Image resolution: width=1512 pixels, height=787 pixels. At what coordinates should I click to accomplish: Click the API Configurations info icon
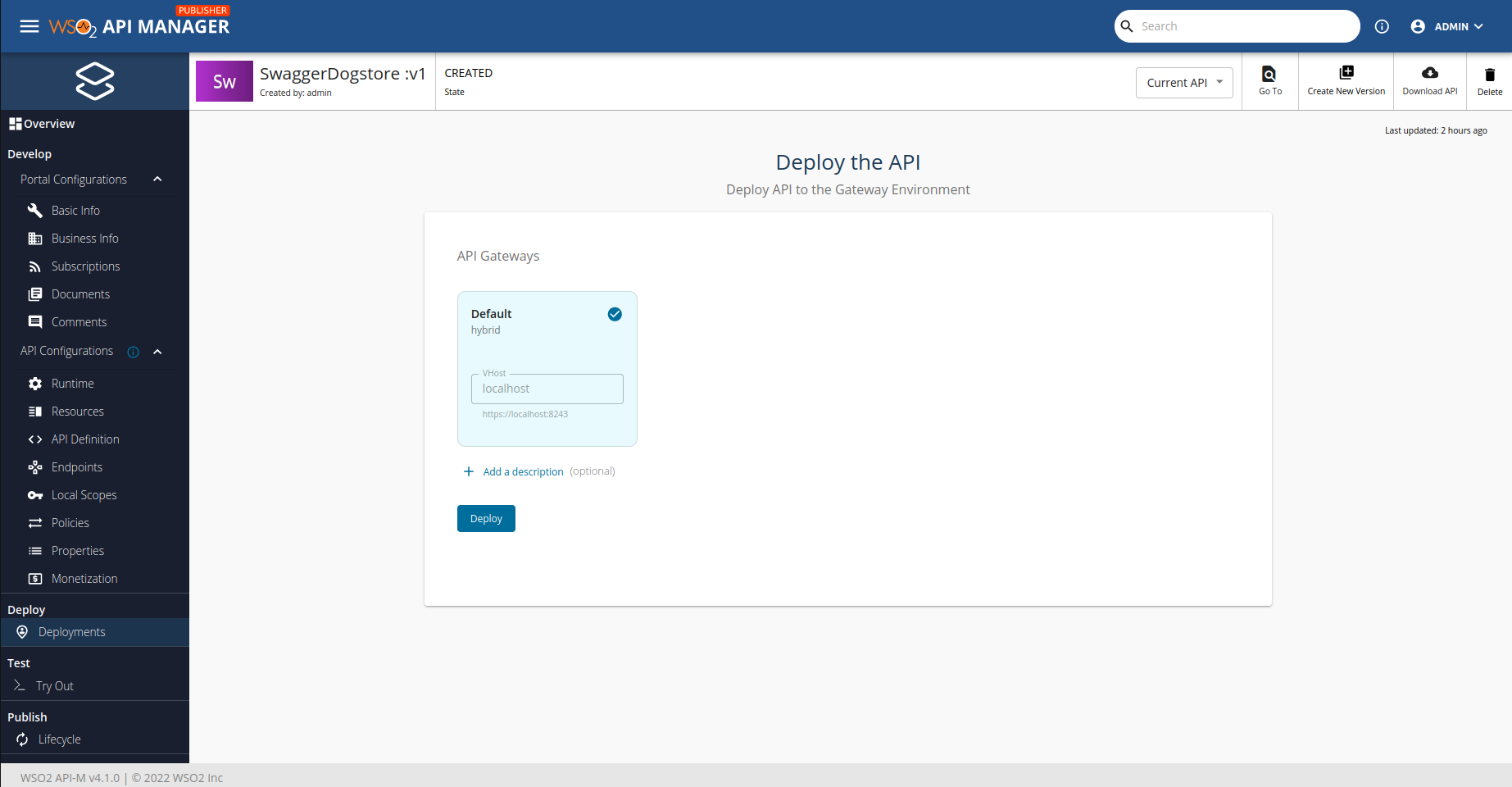point(133,352)
